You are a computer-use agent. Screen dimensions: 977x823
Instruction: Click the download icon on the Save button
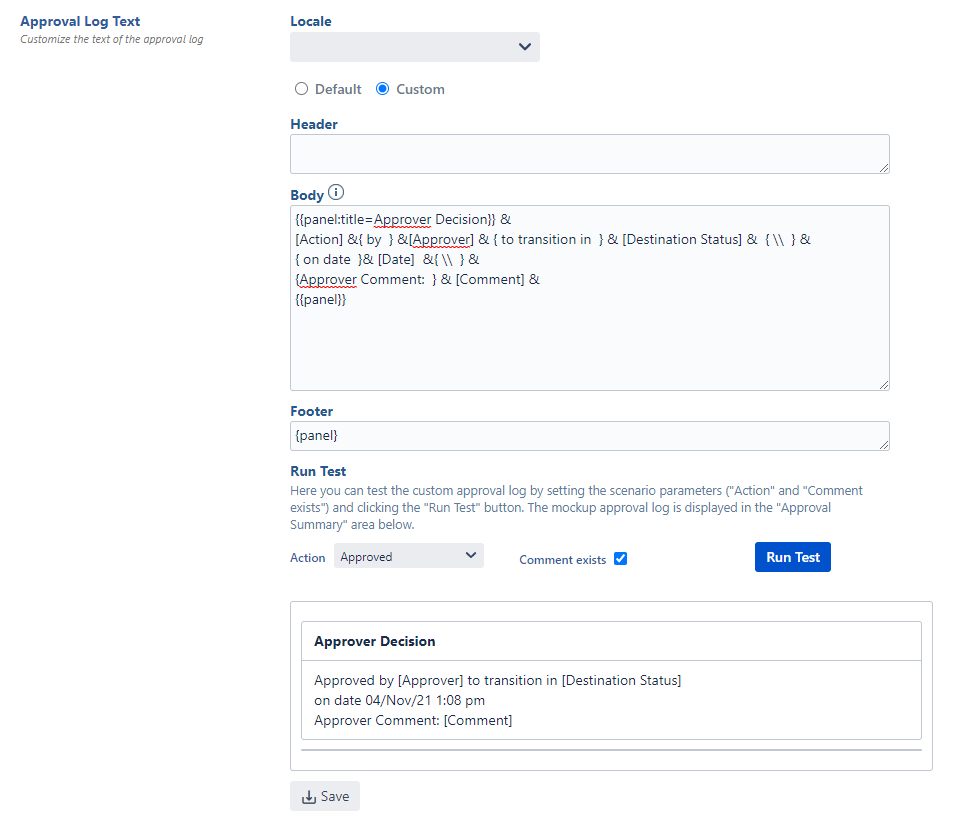click(308, 796)
